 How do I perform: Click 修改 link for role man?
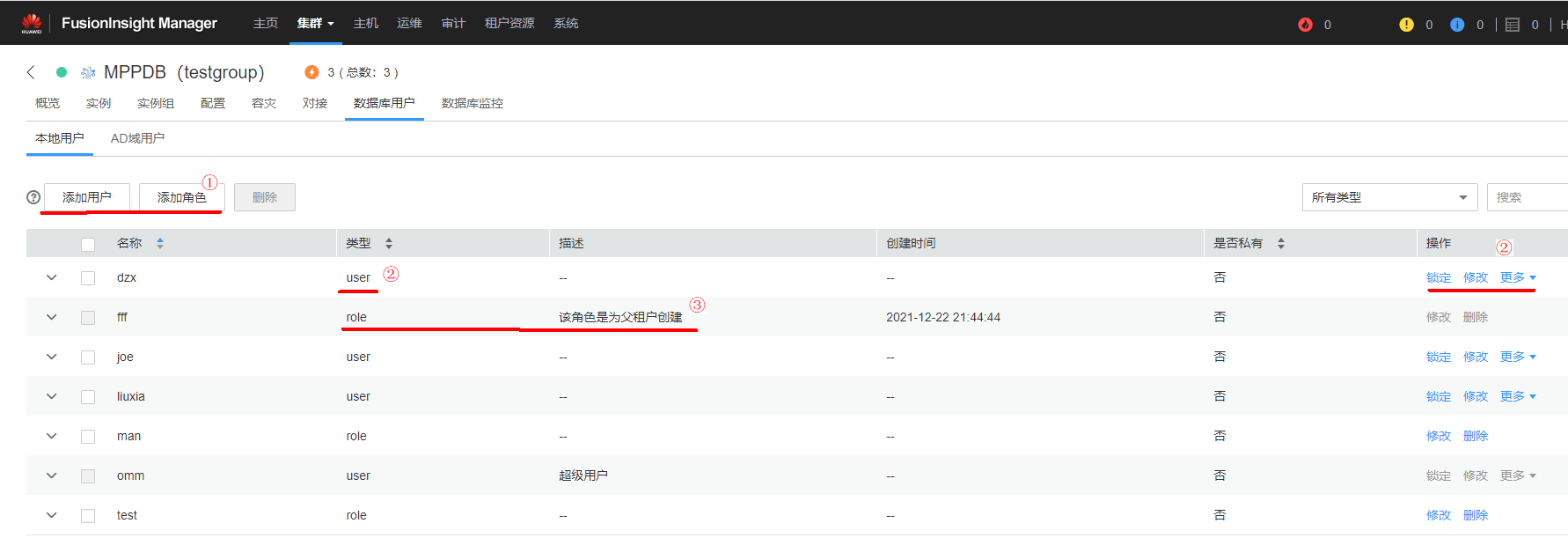pos(1439,436)
